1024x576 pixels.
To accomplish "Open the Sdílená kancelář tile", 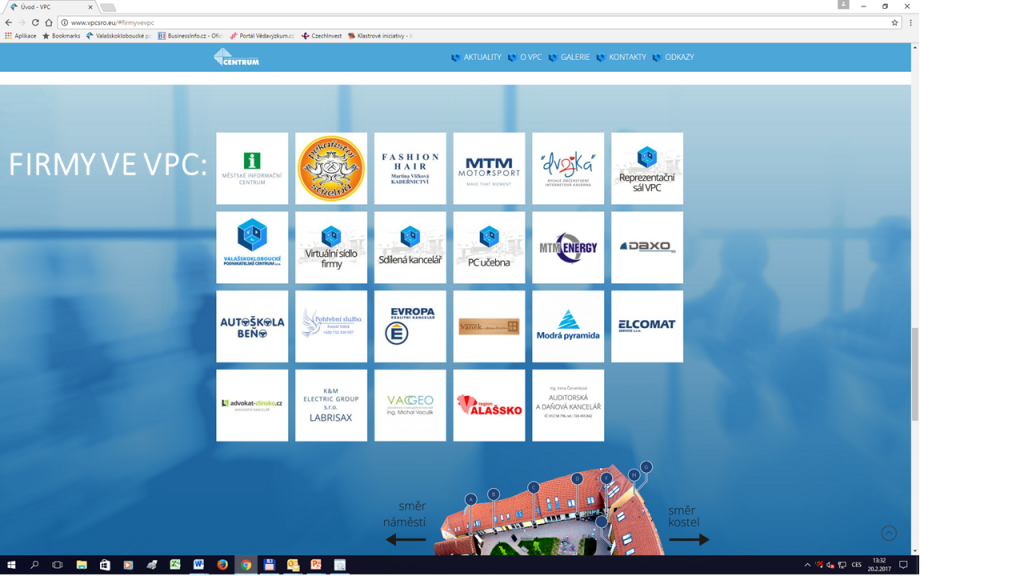I will [x=410, y=248].
